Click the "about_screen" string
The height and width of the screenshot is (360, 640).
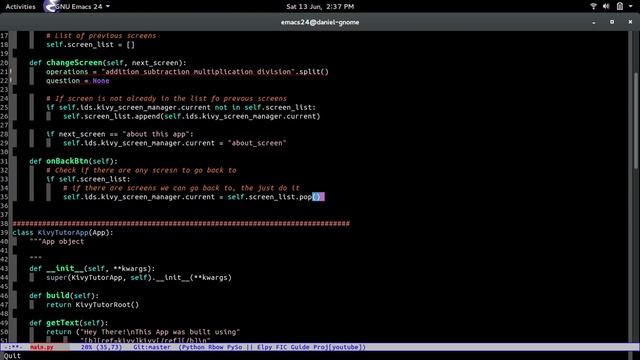point(257,143)
